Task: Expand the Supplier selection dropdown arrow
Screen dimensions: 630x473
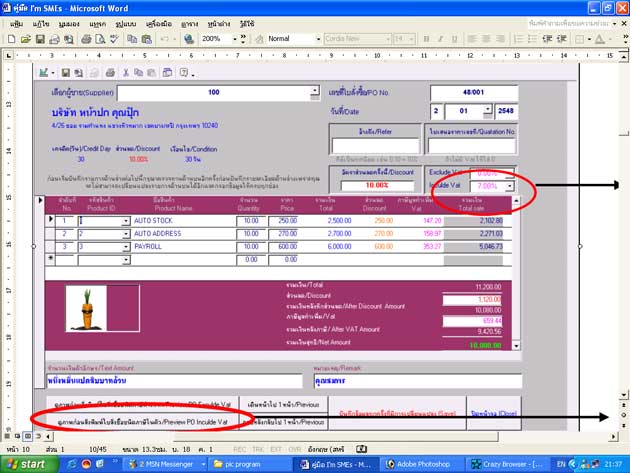Action: click(x=316, y=92)
